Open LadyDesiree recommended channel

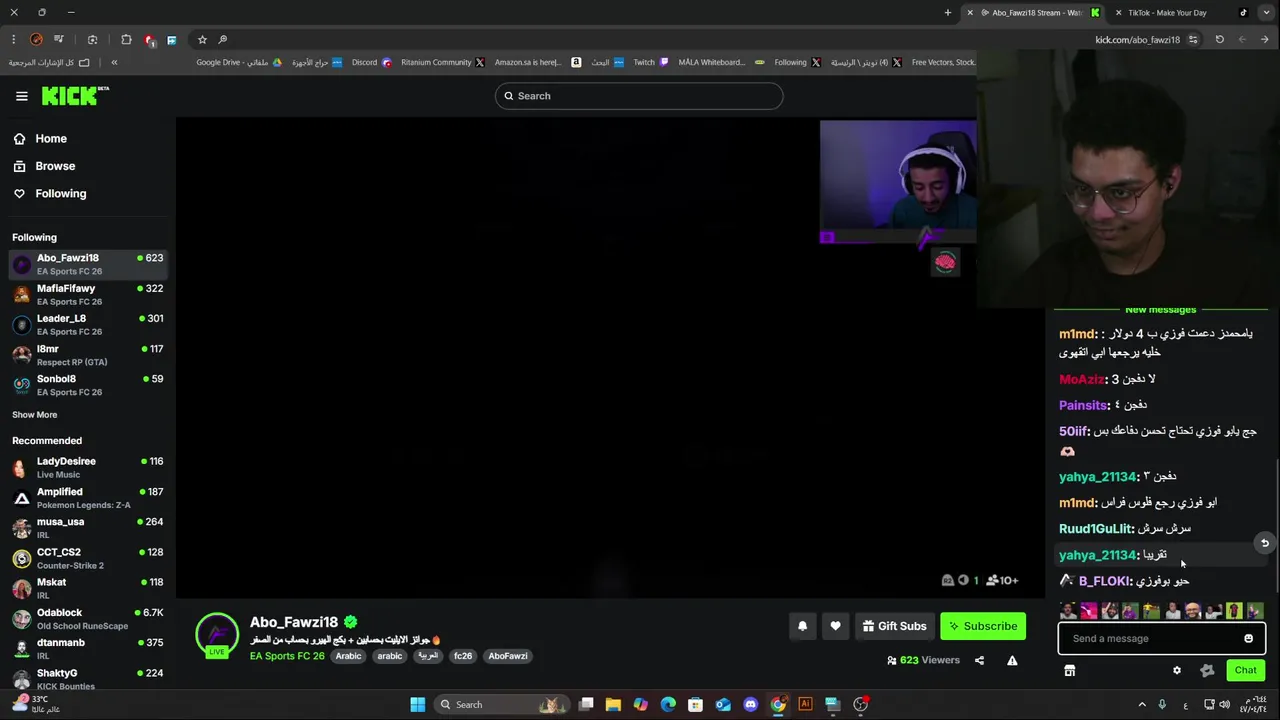pyautogui.click(x=87, y=467)
